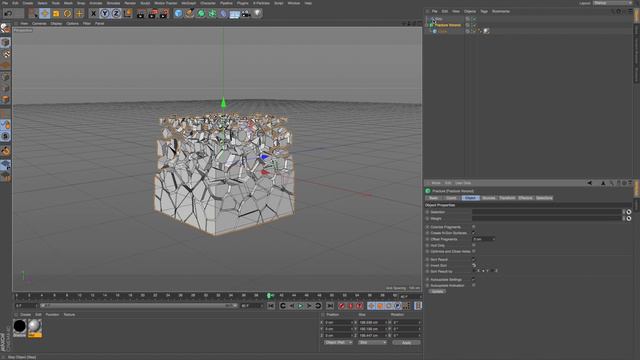The width and height of the screenshot is (640, 360).
Task: Open the Object (Rel) coordinate dropdown
Action: (338, 342)
